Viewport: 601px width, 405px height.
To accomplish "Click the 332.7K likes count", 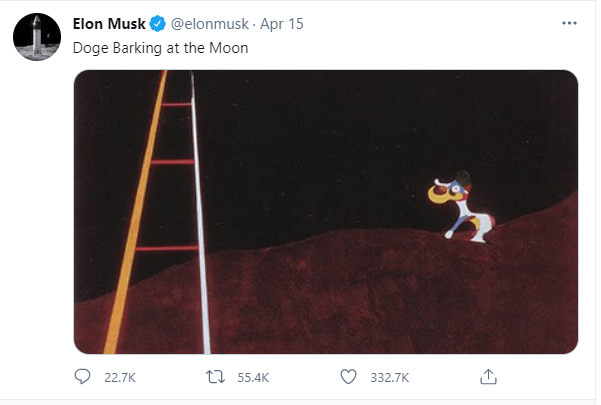I will pyautogui.click(x=390, y=378).
